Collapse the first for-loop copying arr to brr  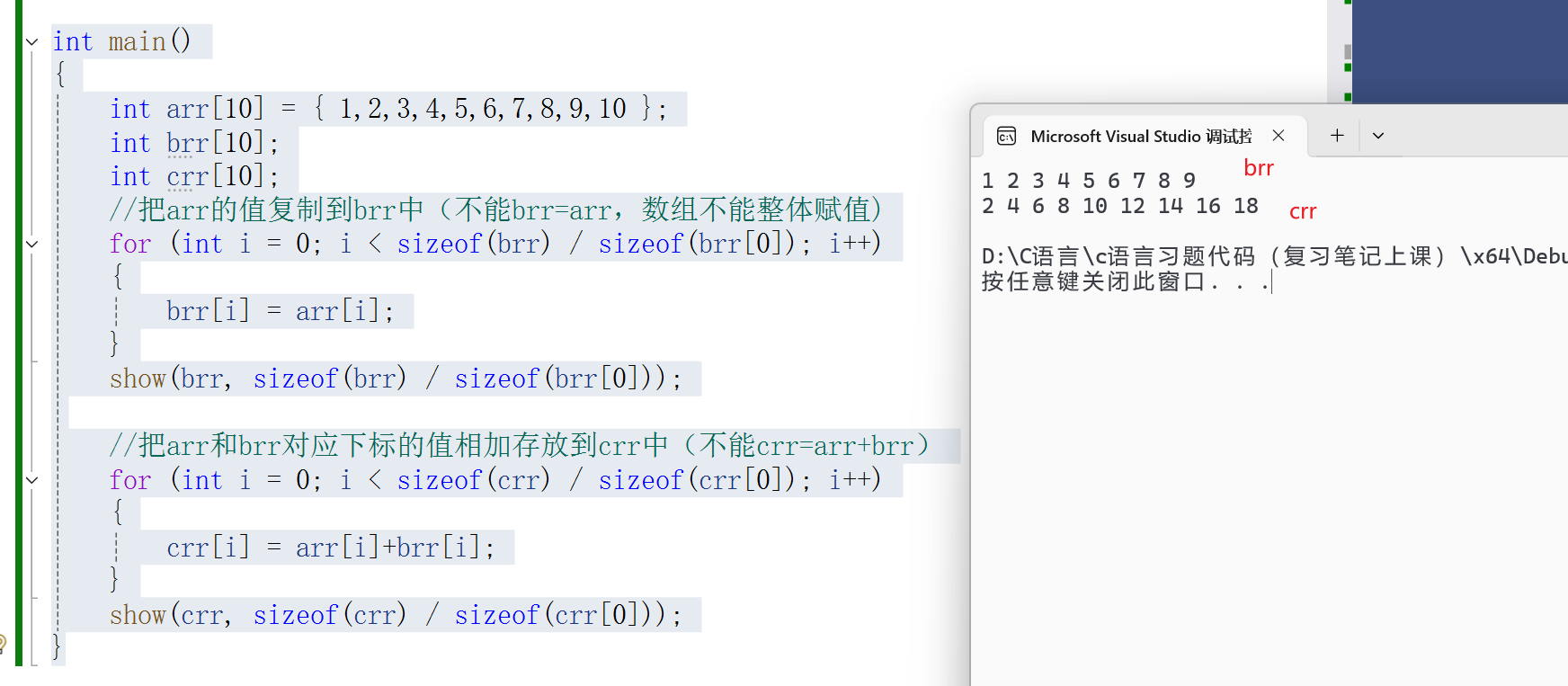32,244
